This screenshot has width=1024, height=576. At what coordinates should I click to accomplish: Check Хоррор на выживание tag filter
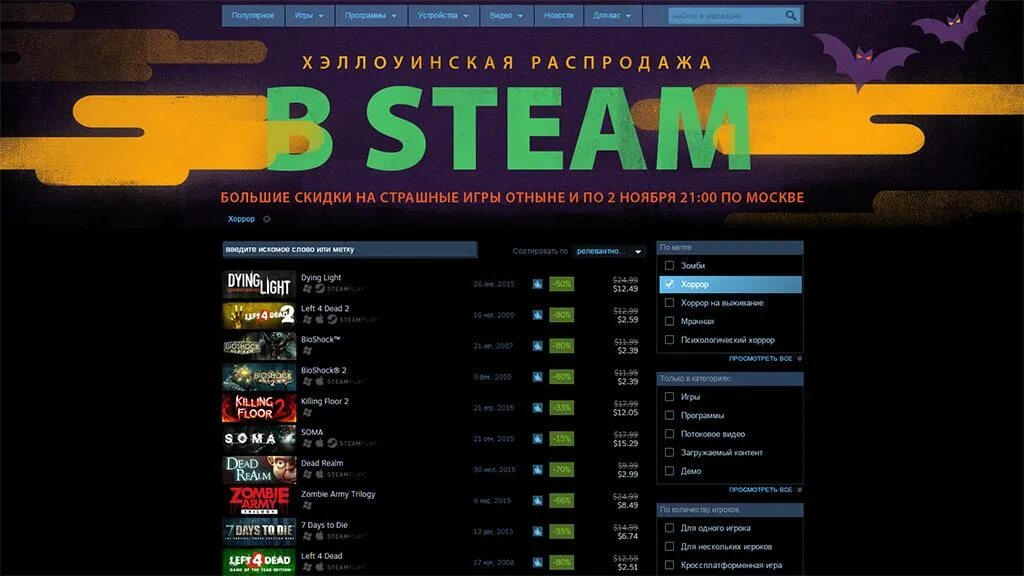[x=669, y=303]
